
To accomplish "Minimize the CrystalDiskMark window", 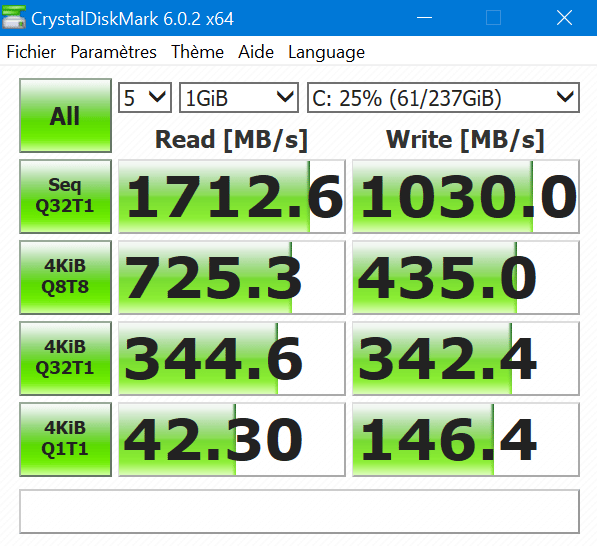I will click(x=424, y=18).
